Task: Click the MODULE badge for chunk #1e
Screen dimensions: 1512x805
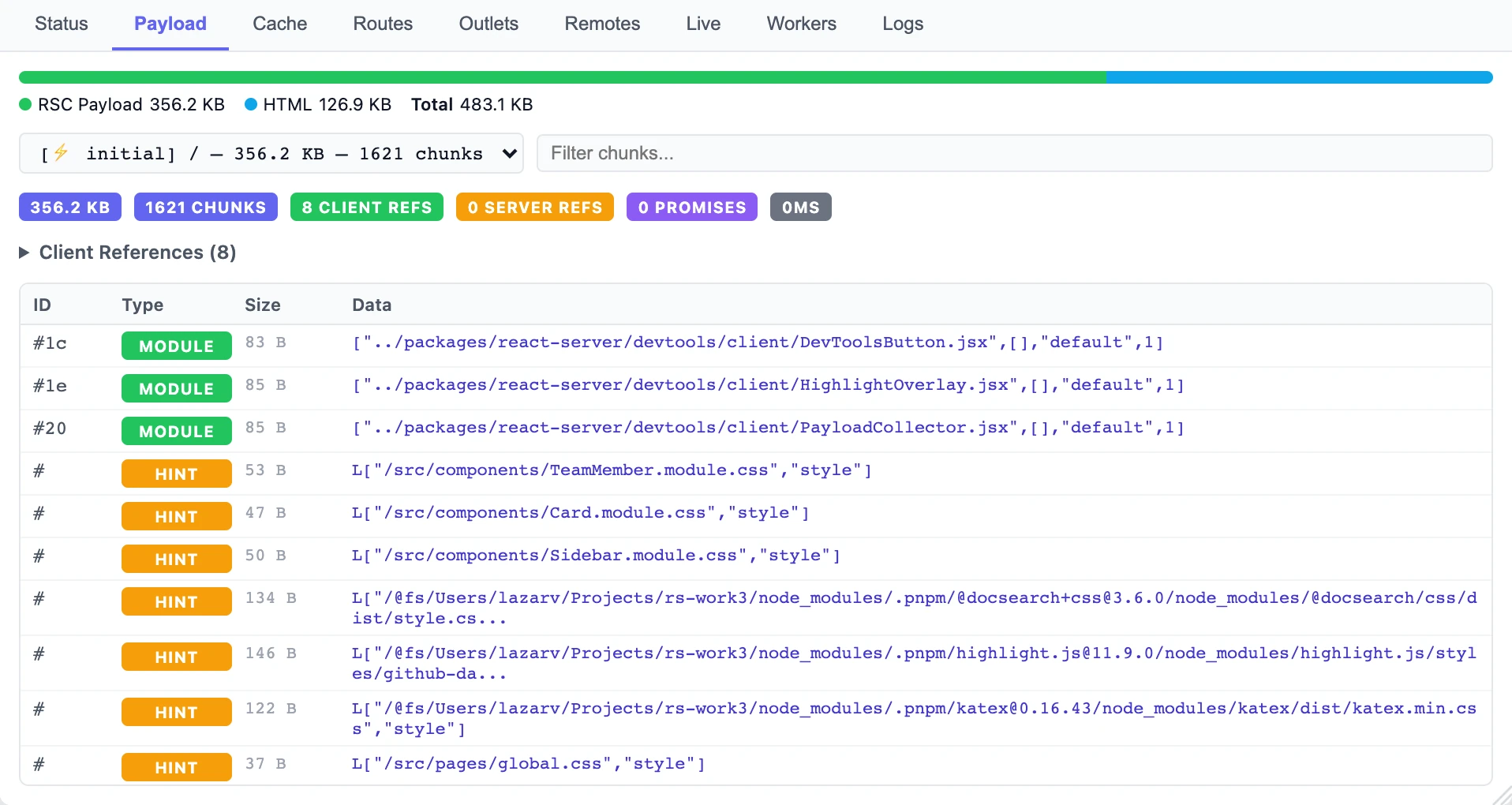Action: click(x=176, y=388)
